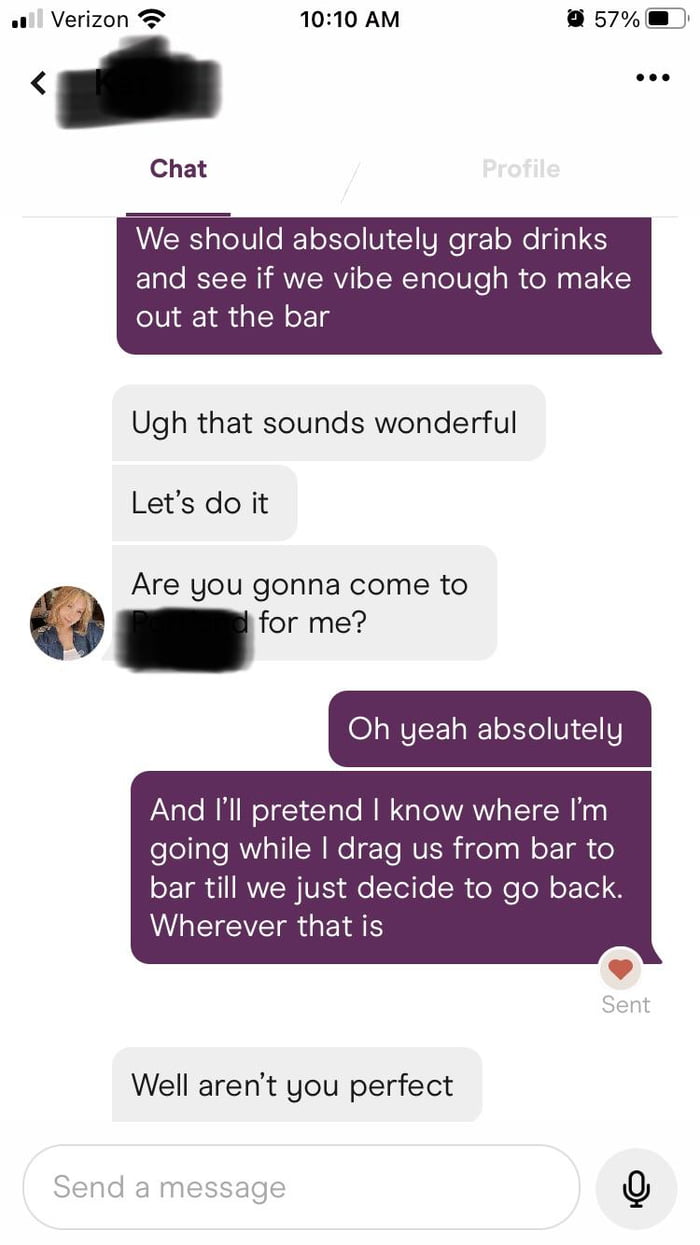The image size is (700, 1245).
Task: Tap the microphone voice message icon
Action: click(x=635, y=1187)
